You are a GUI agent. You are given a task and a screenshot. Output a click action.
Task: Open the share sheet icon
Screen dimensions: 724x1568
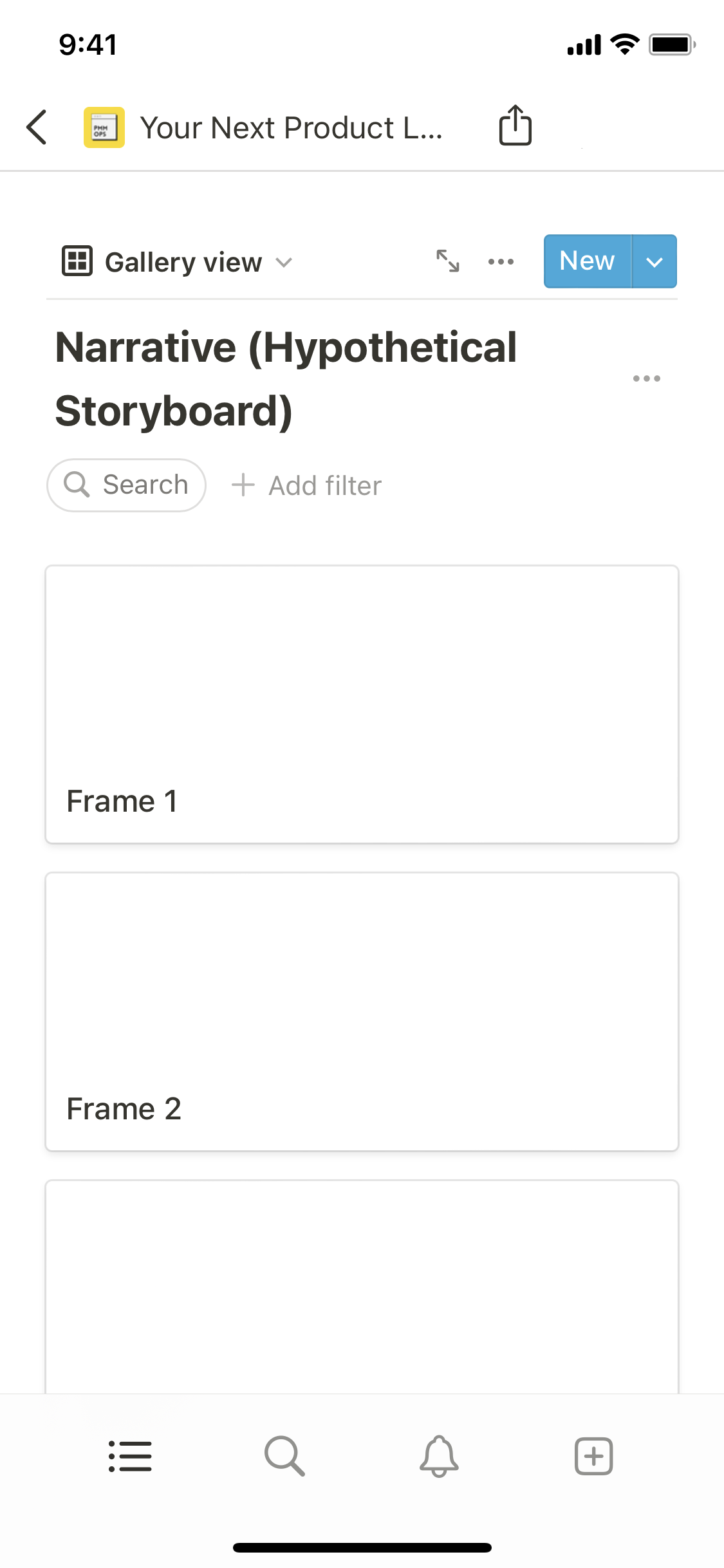point(515,126)
